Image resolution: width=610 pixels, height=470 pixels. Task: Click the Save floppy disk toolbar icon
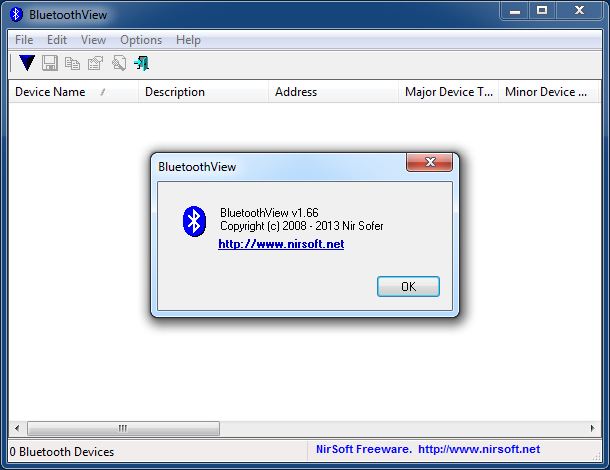coord(50,63)
